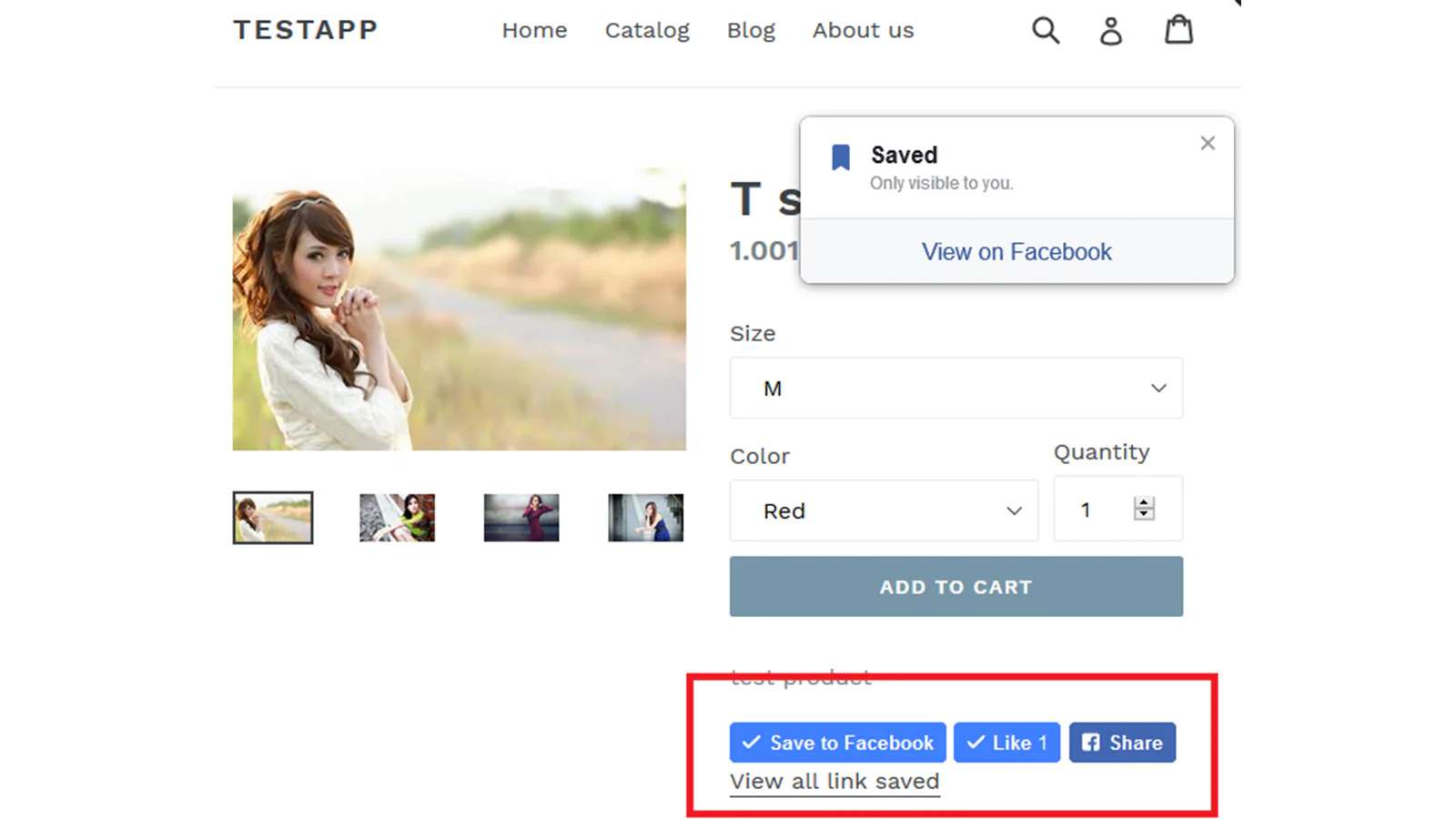Go to the Home menu item
The height and width of the screenshot is (819, 1456).
point(534,30)
